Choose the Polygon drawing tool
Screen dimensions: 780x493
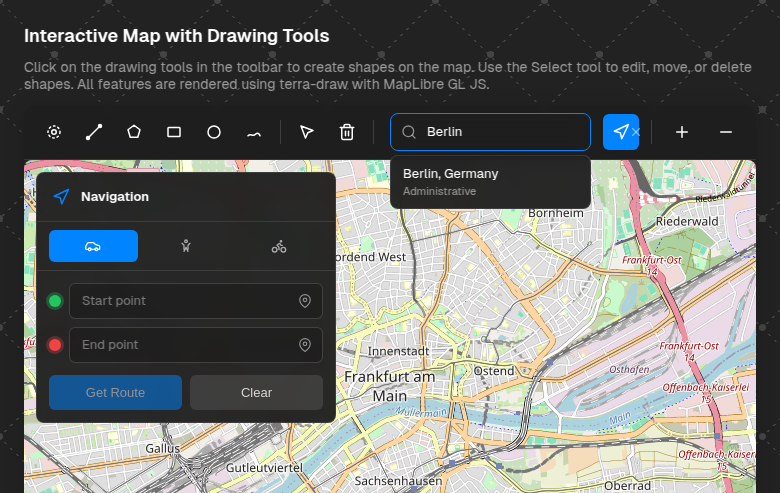click(134, 132)
